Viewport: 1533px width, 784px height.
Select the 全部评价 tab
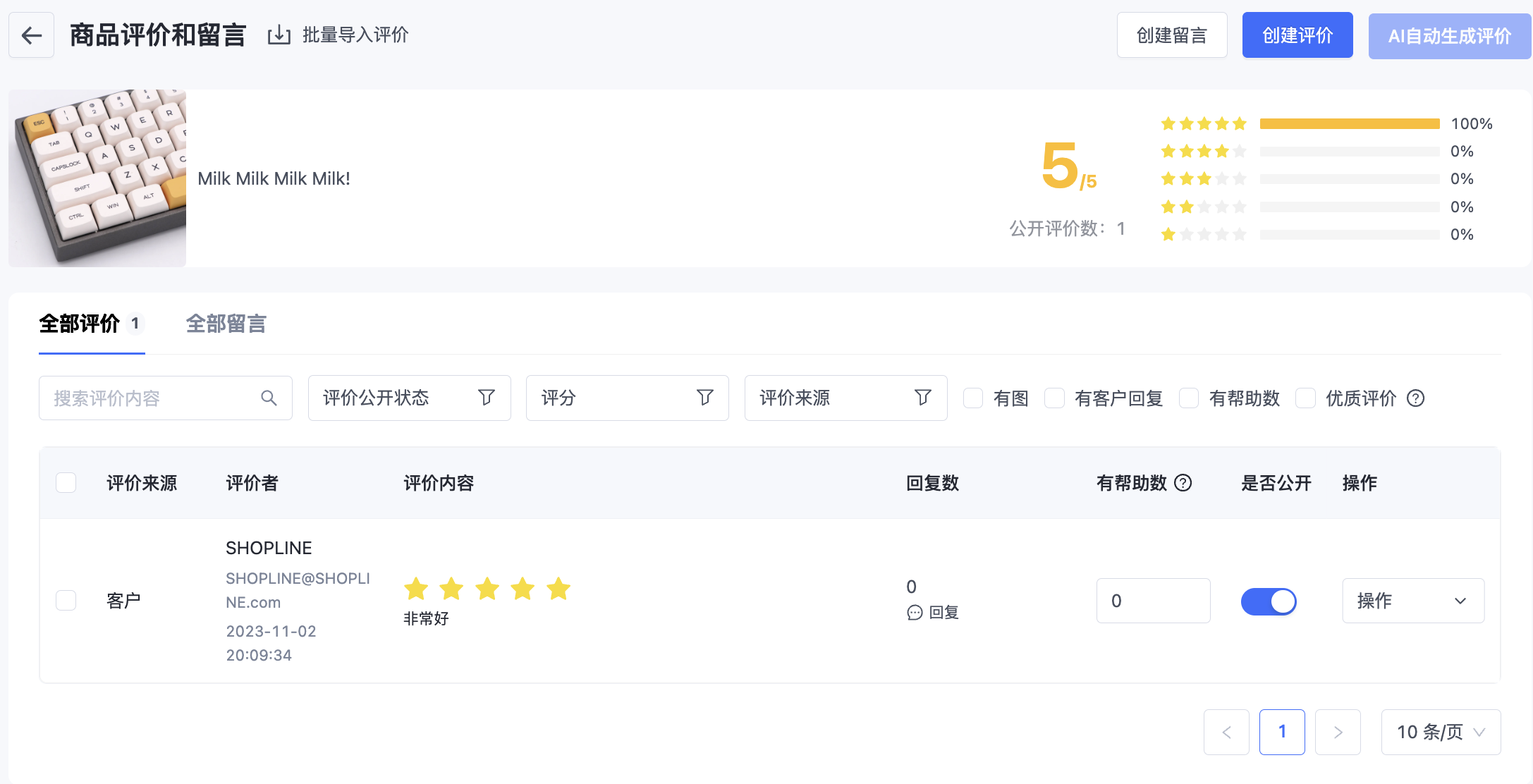pos(92,324)
